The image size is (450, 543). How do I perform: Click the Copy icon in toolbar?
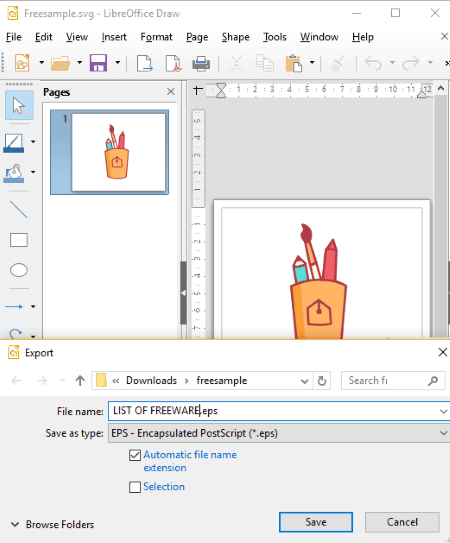(x=265, y=63)
